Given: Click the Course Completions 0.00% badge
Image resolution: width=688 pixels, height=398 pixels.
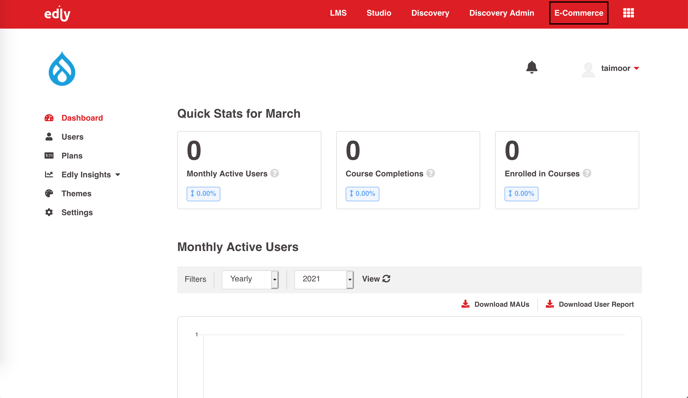Looking at the screenshot, I should 362,194.
